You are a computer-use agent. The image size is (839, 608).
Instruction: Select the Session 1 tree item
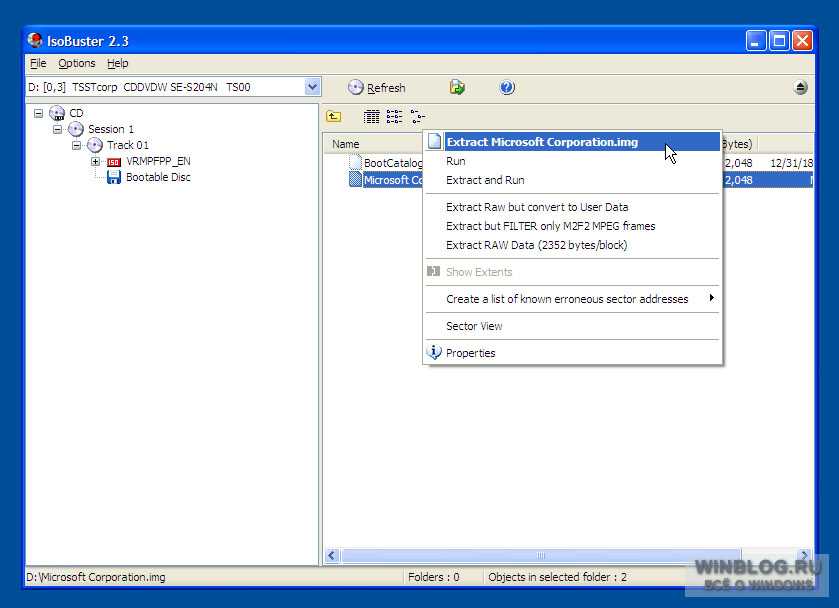111,129
